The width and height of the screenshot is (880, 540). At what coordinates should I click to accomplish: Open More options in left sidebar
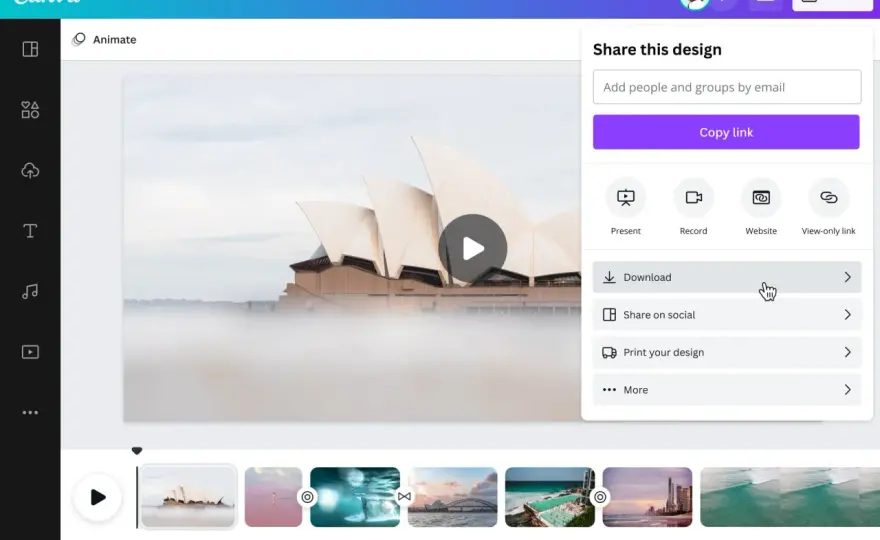click(x=30, y=413)
